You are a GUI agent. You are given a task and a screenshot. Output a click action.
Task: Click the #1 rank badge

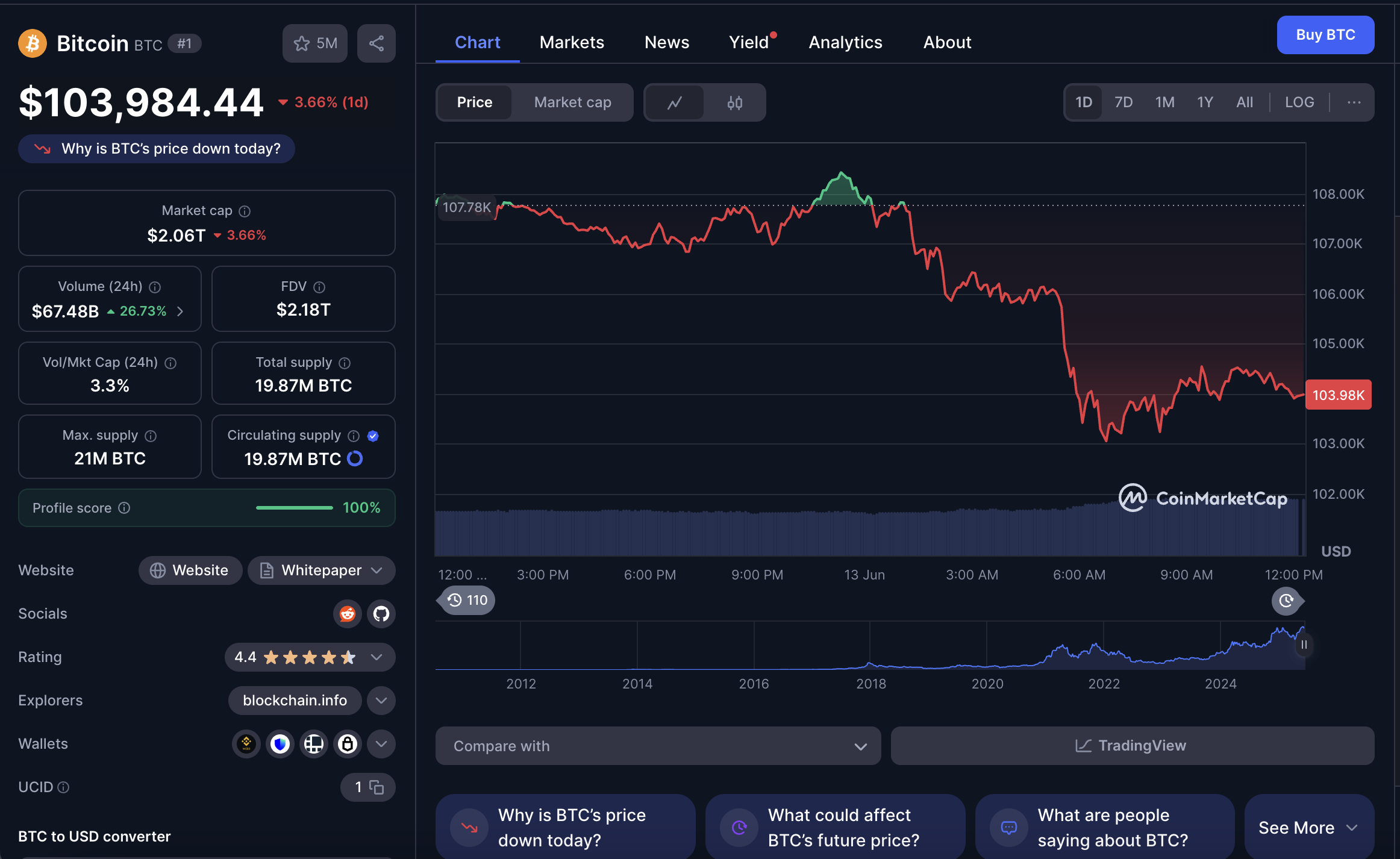point(184,44)
